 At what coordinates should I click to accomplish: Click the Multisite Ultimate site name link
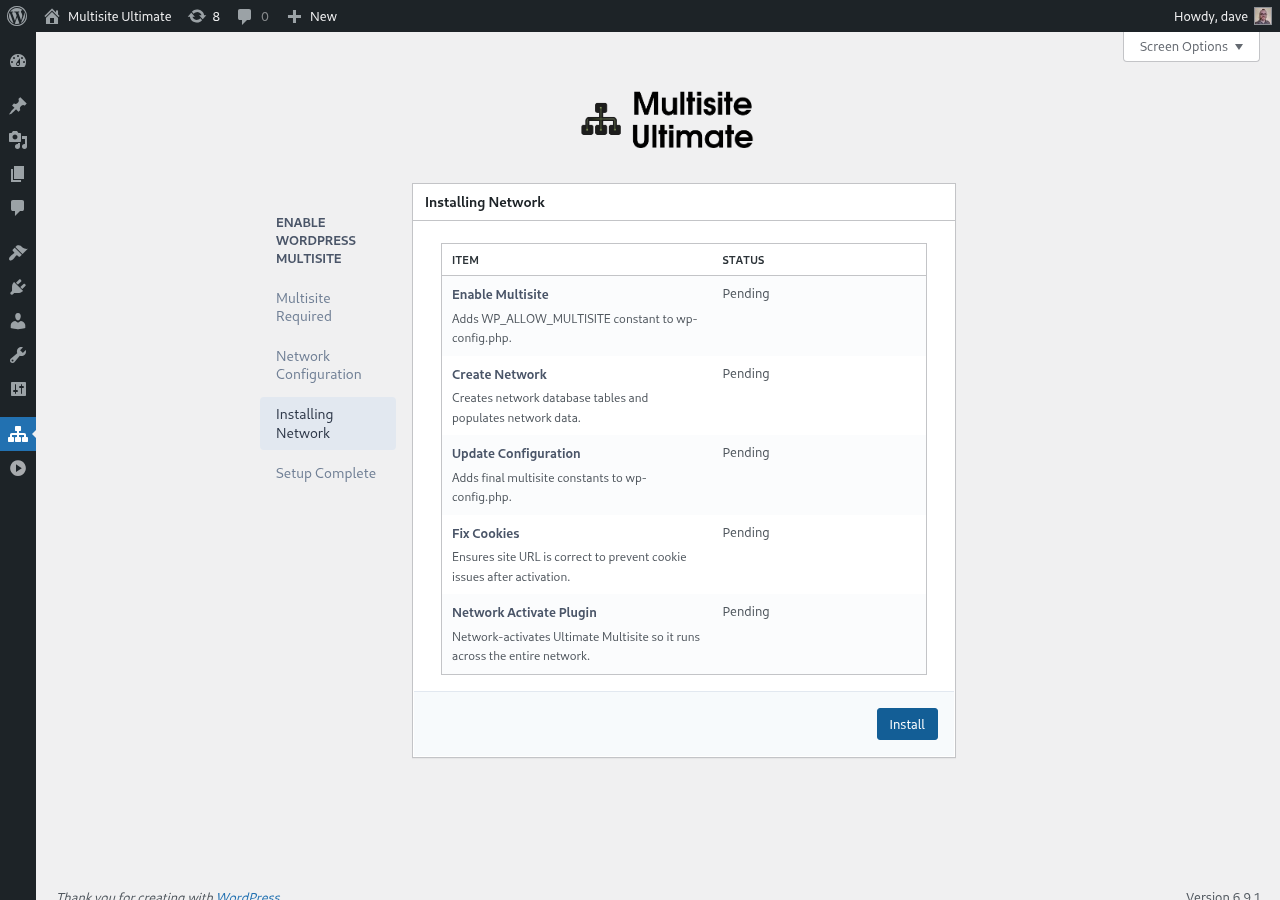click(x=120, y=16)
